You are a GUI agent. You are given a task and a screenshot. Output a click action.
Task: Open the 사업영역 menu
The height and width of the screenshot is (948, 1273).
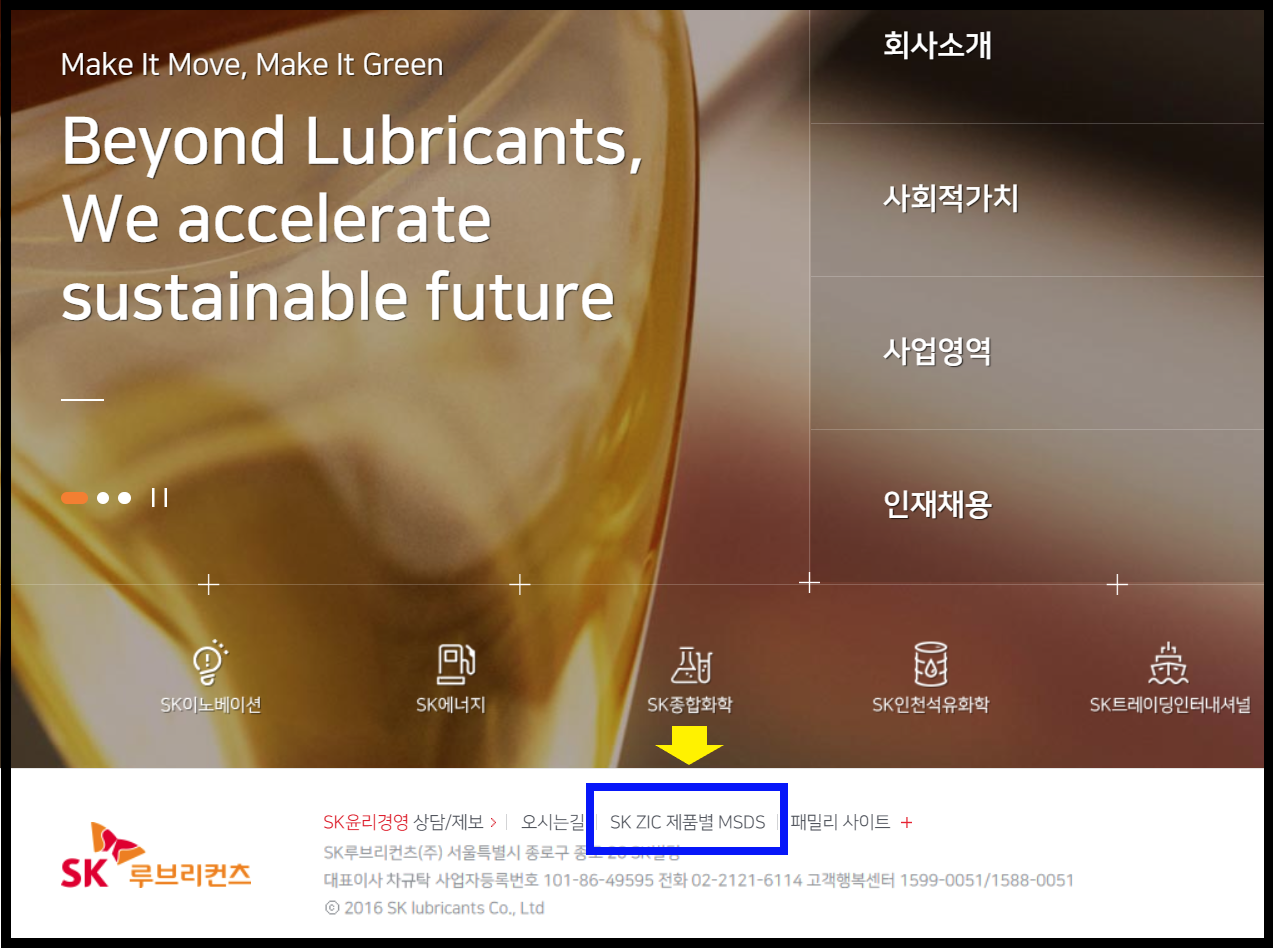pyautogui.click(x=937, y=352)
